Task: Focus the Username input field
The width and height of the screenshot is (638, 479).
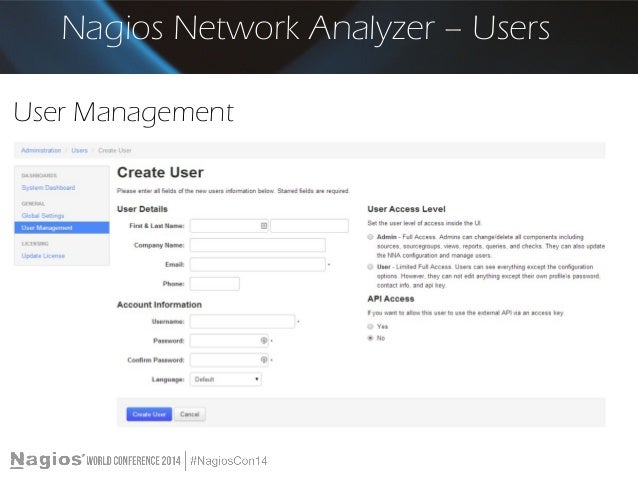Action: (x=243, y=322)
